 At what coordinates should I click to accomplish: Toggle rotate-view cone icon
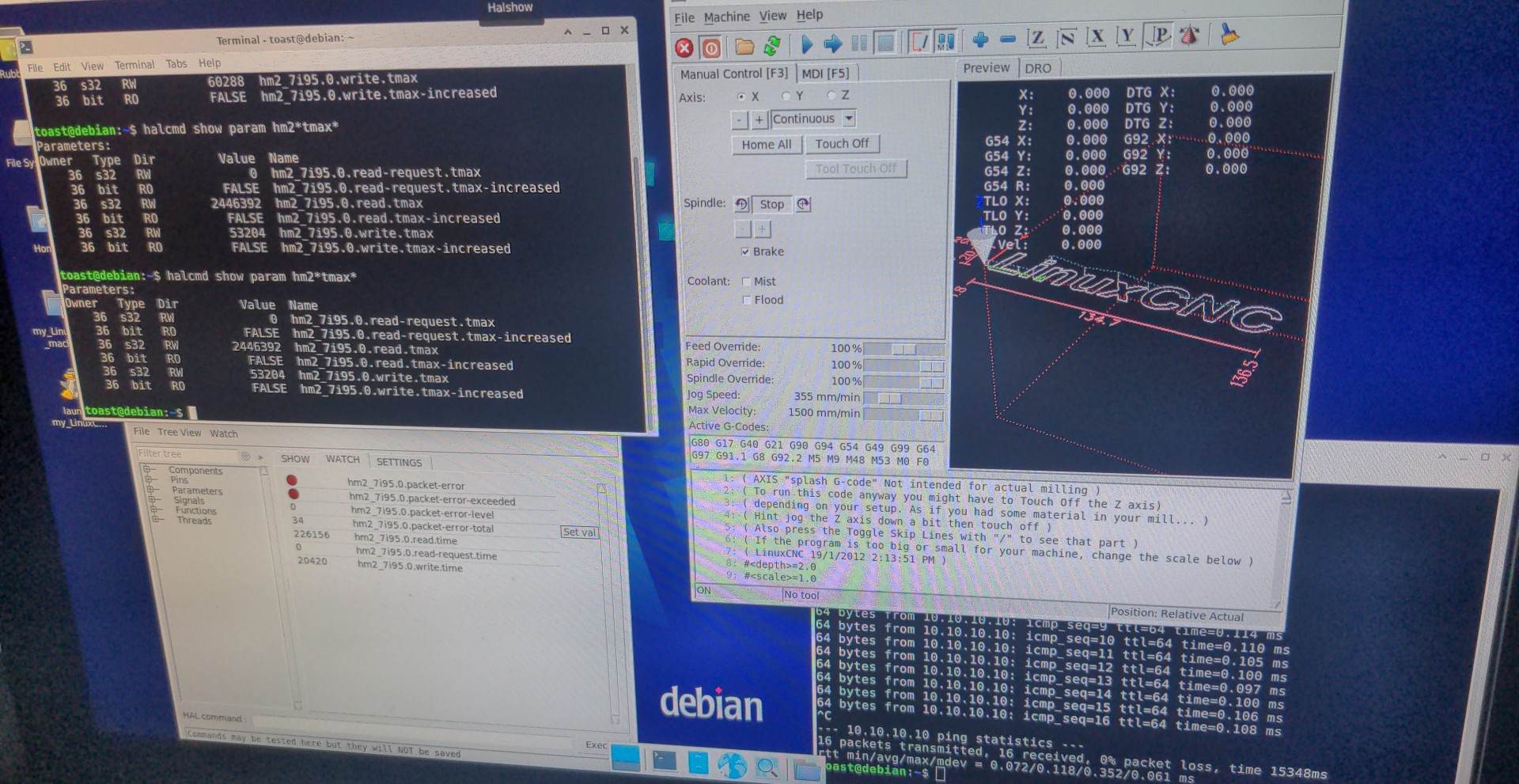[1188, 34]
